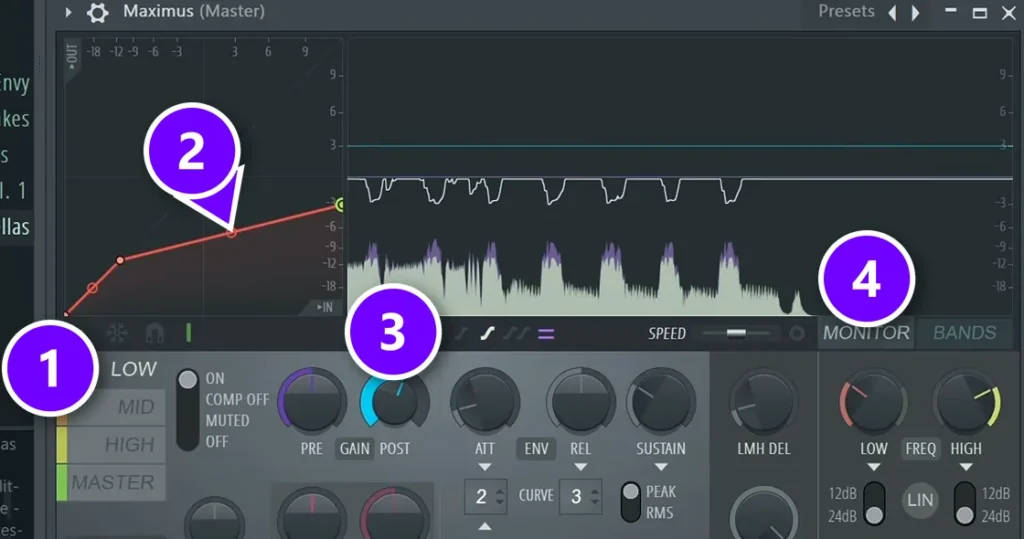Click the OUT axis label corner
The image size is (1024, 539).
coord(72,56)
